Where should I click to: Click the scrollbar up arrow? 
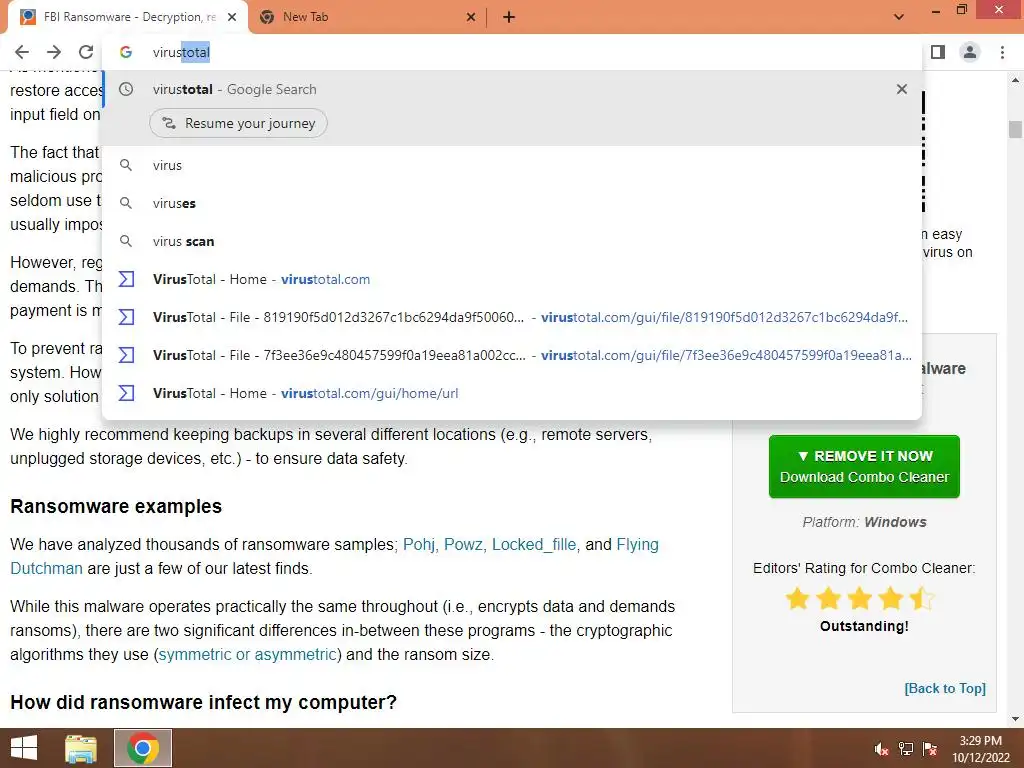(x=1015, y=80)
